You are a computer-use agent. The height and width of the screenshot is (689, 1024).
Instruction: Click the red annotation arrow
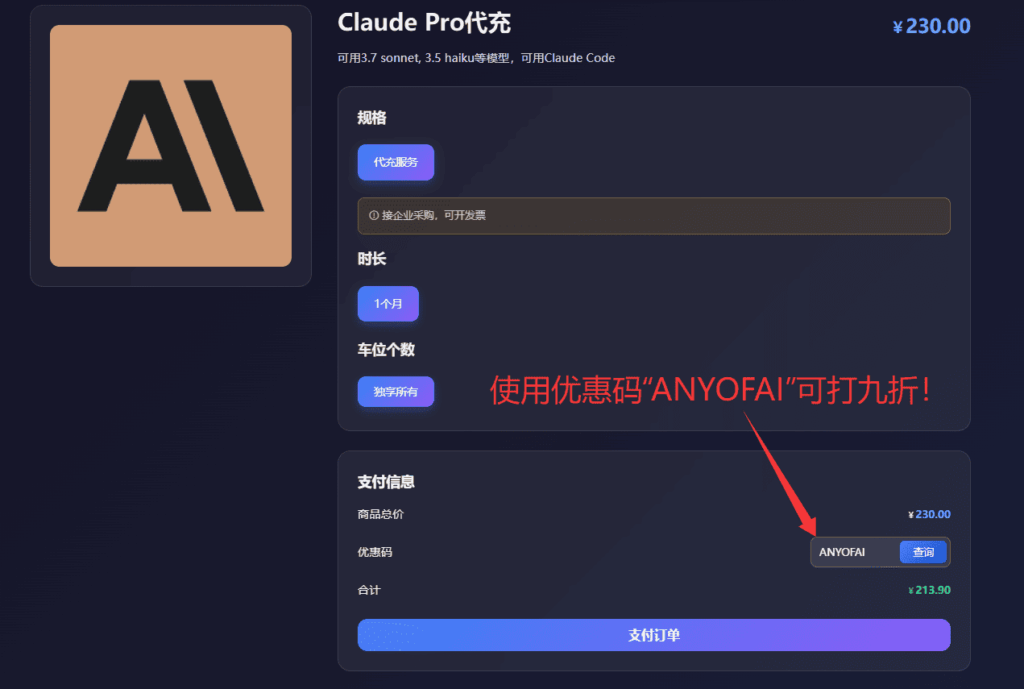point(780,472)
